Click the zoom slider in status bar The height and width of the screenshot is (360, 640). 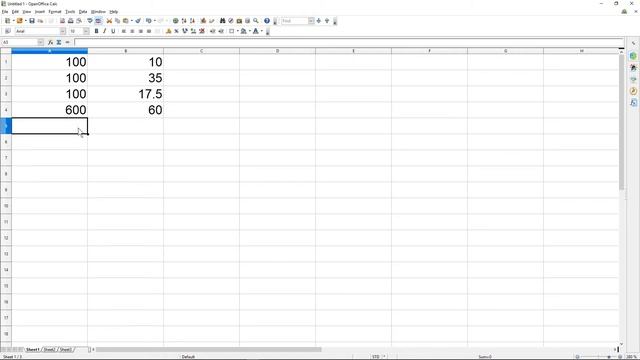(x=598, y=357)
